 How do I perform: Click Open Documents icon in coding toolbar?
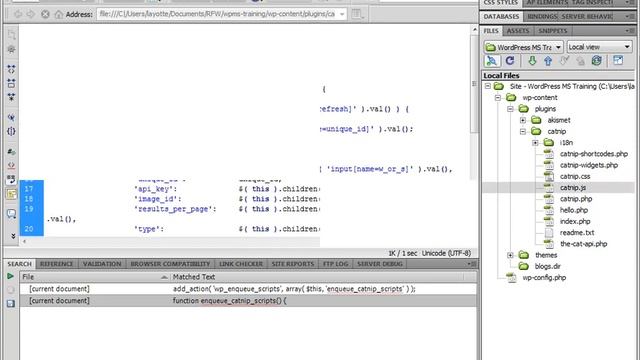[11, 34]
